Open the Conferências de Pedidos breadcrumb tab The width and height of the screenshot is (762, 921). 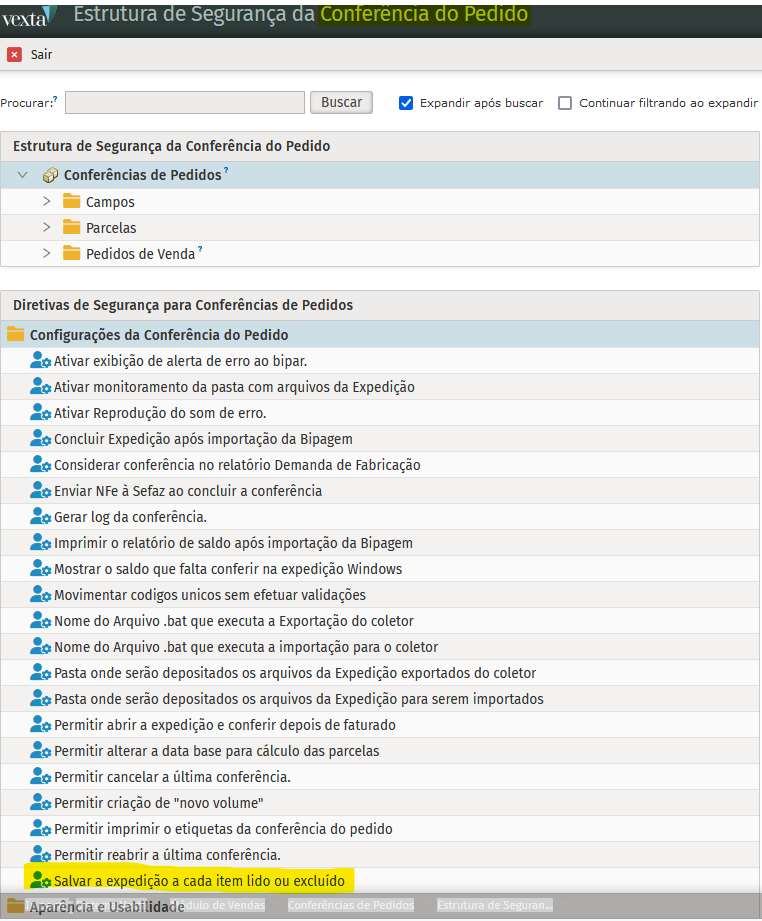[x=350, y=905]
